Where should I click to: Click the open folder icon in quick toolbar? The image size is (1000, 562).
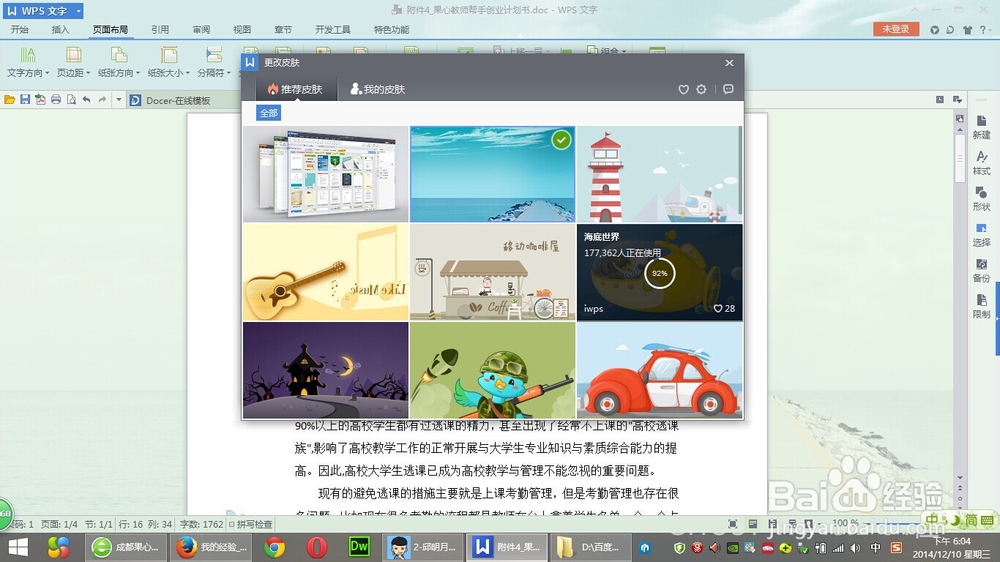(10, 100)
